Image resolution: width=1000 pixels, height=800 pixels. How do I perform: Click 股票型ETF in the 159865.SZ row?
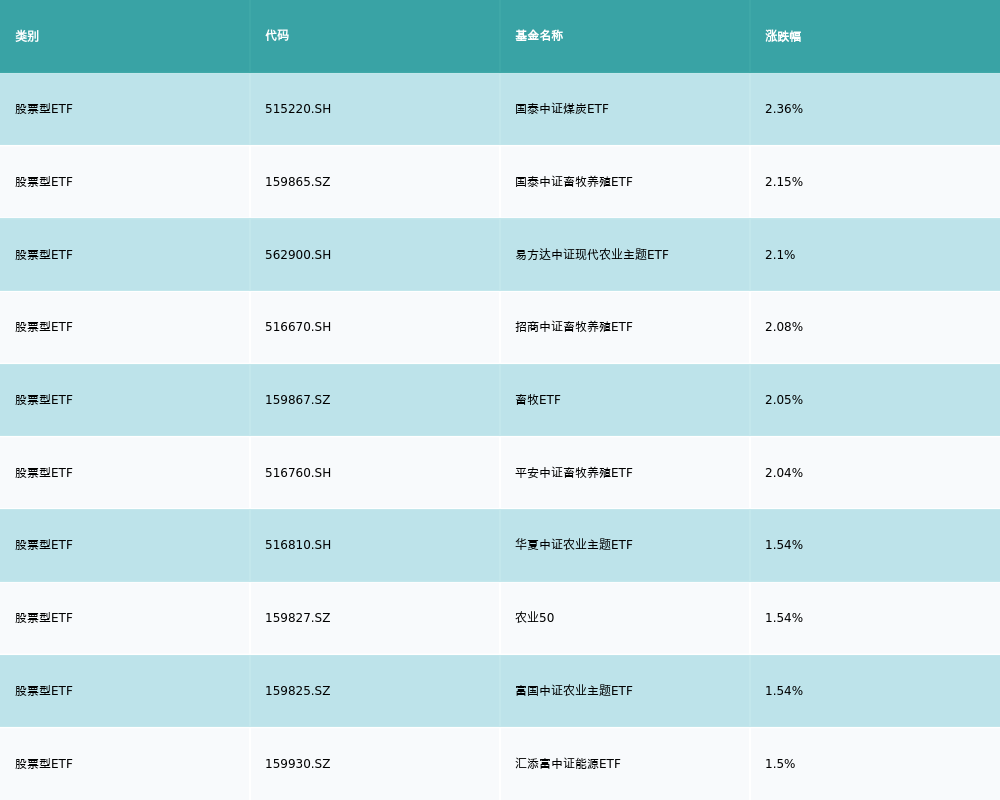coord(44,182)
